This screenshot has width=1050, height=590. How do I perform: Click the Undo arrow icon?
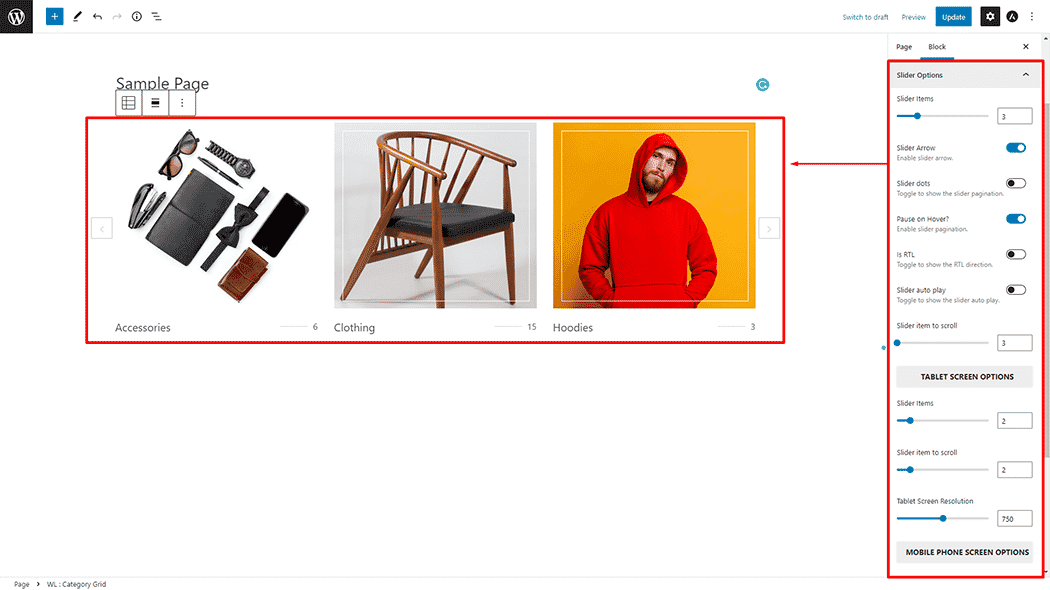pyautogui.click(x=98, y=16)
